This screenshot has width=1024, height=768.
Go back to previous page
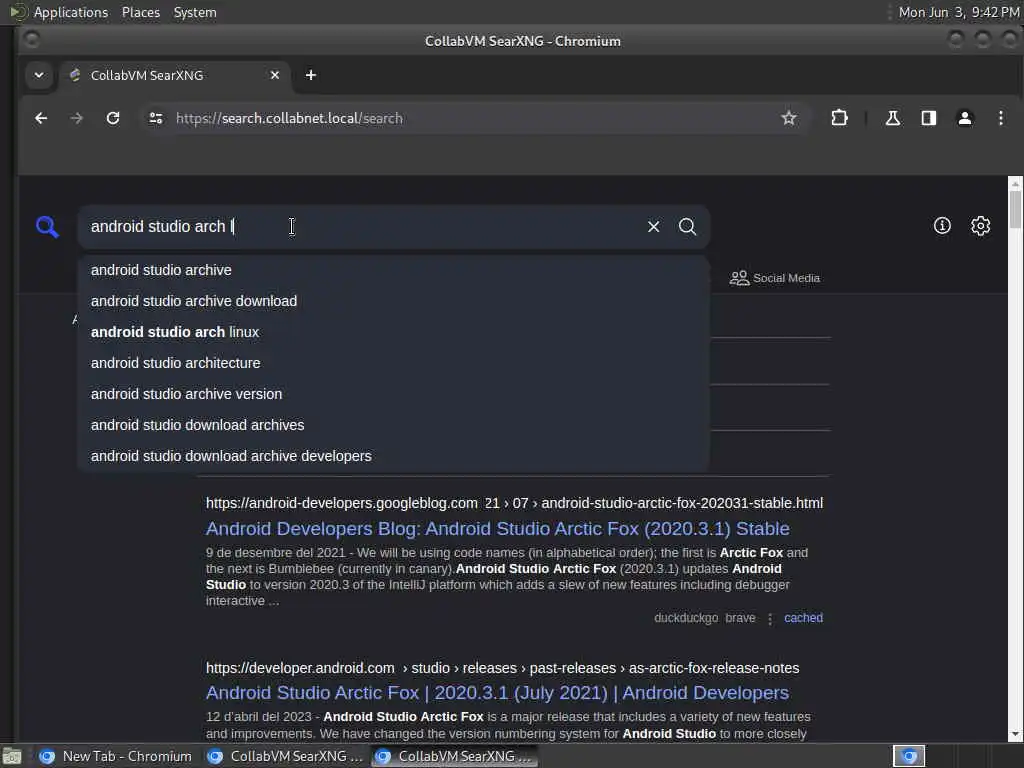tap(41, 118)
